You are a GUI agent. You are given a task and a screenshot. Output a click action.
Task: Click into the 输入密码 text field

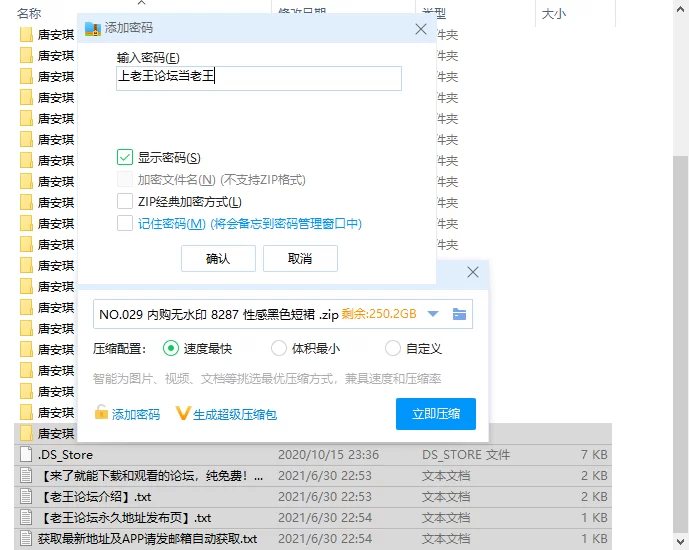258,79
